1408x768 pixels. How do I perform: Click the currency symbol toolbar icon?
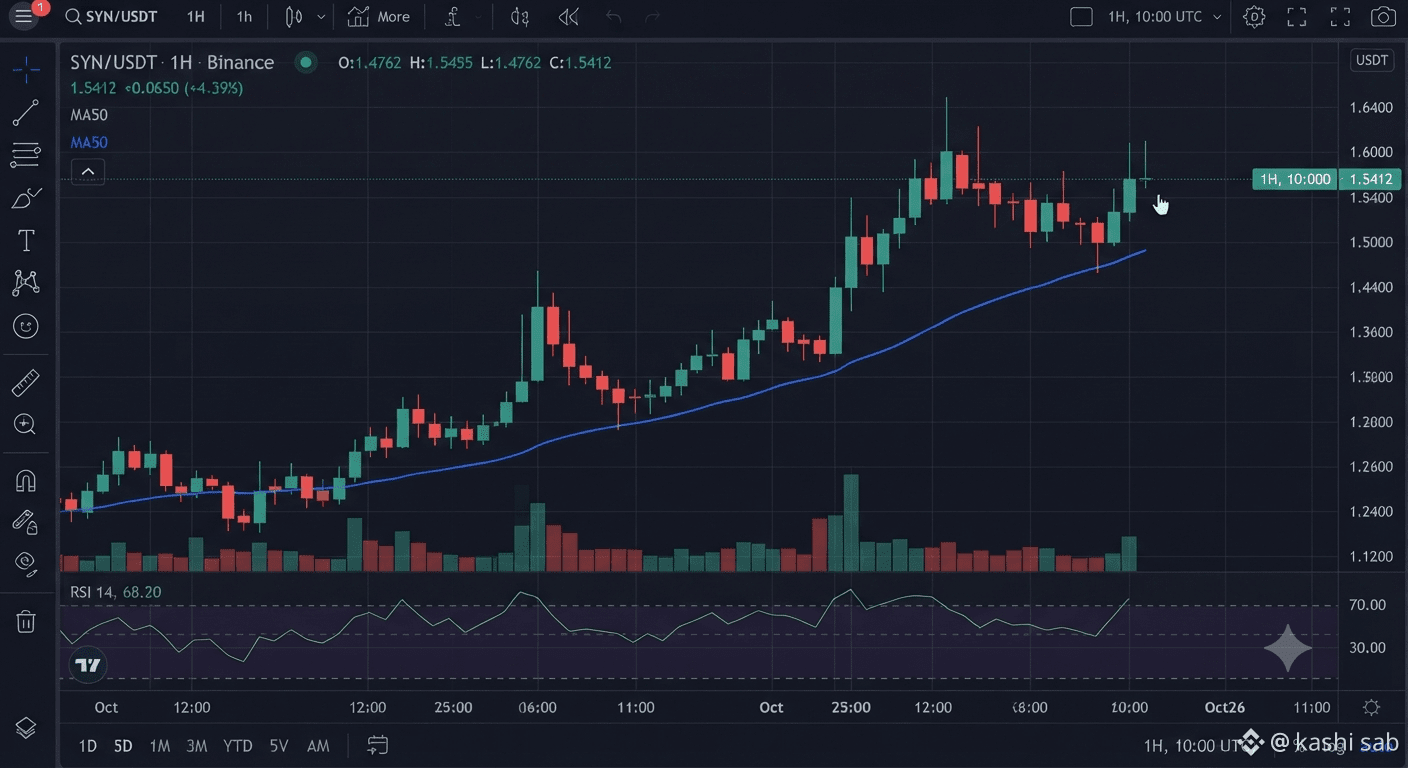(x=453, y=17)
